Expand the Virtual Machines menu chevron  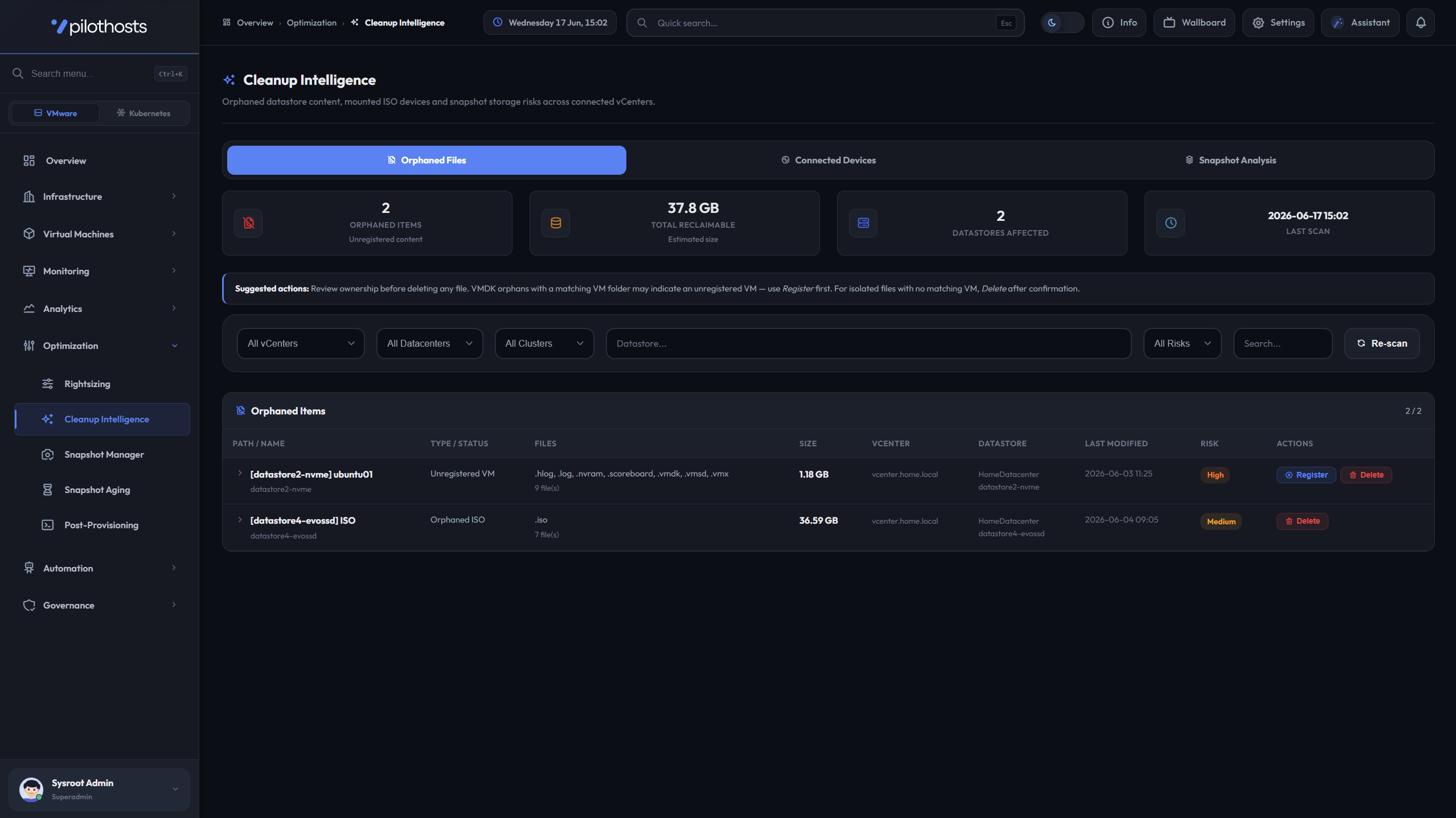tap(174, 234)
